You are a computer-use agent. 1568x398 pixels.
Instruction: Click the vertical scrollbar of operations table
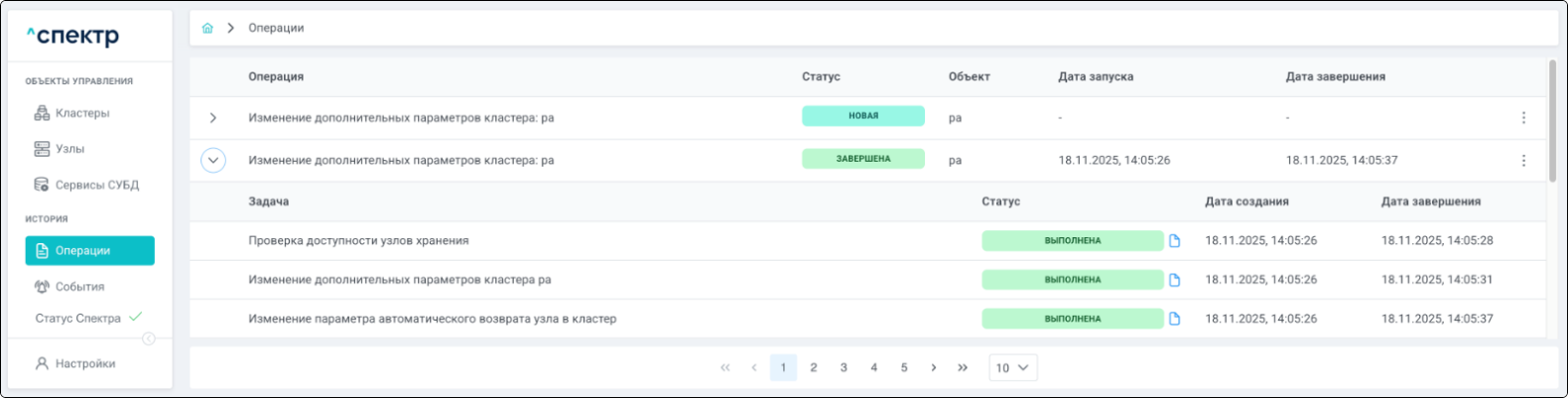point(1552,119)
